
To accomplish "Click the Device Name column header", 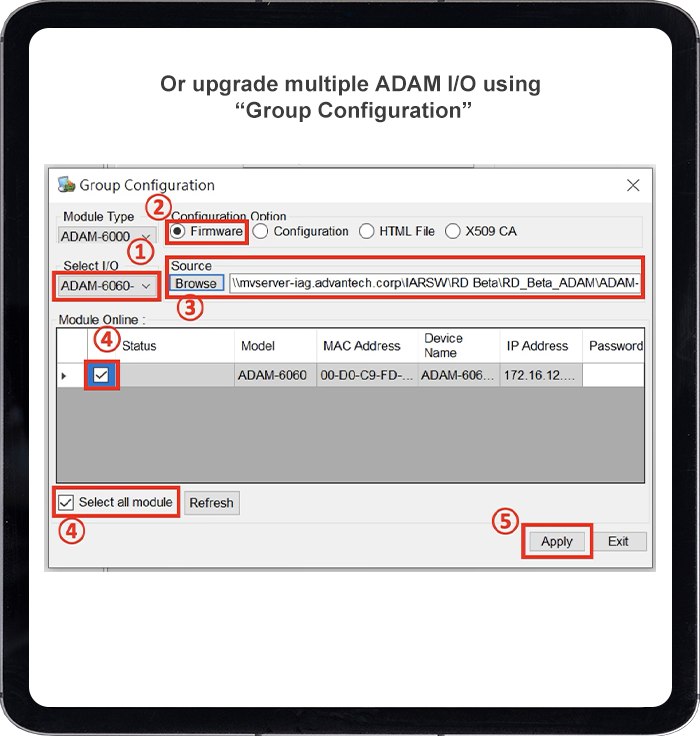I will [x=459, y=346].
